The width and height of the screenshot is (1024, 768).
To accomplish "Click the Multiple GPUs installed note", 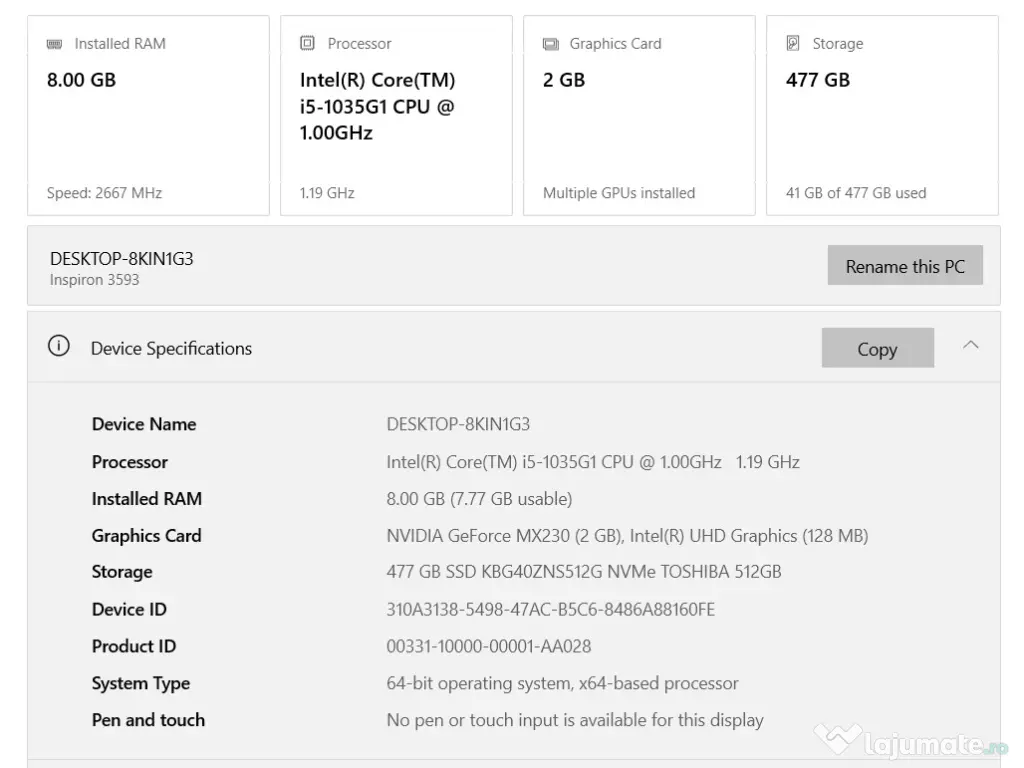I will point(618,193).
